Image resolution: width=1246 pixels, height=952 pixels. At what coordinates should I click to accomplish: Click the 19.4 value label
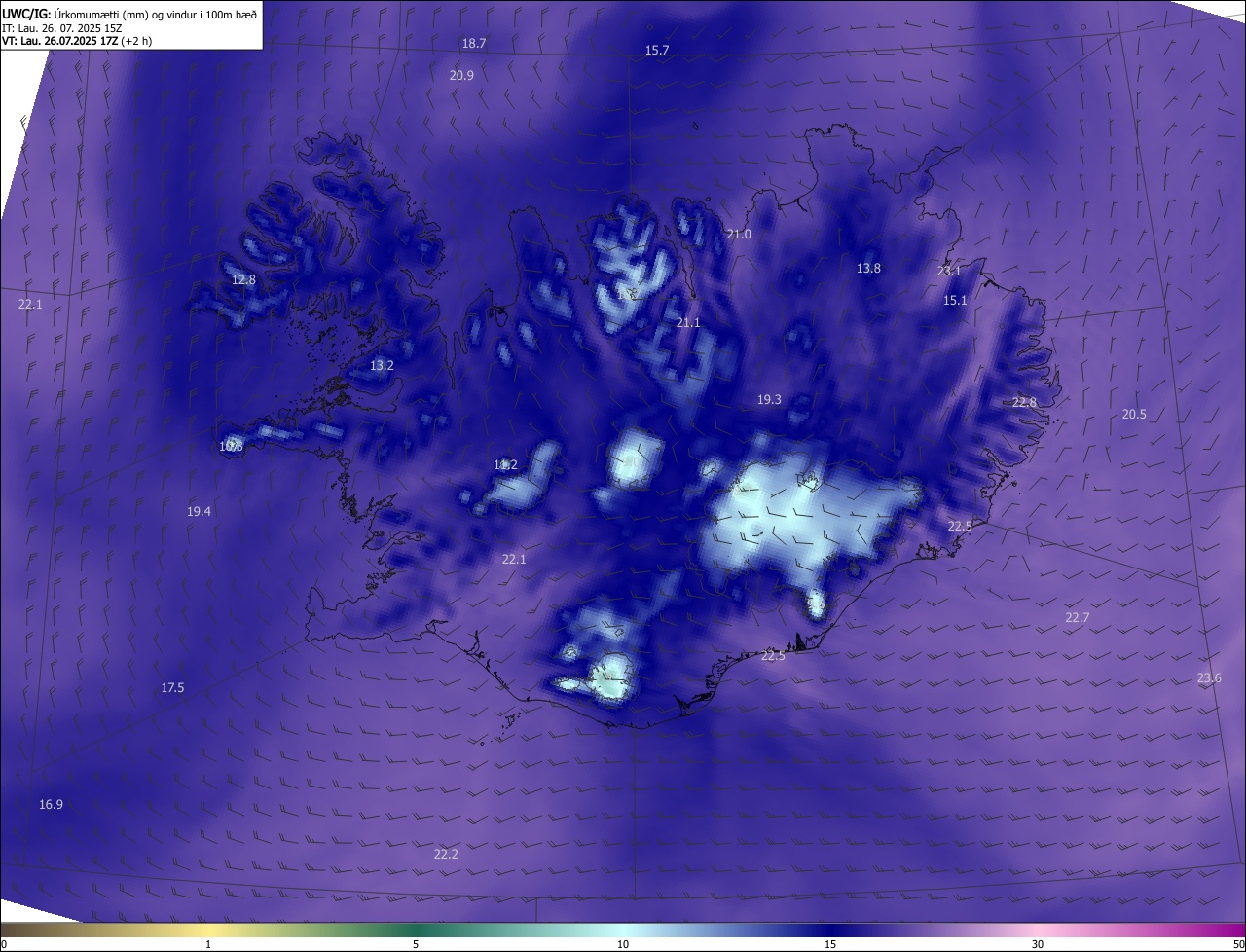click(x=199, y=511)
